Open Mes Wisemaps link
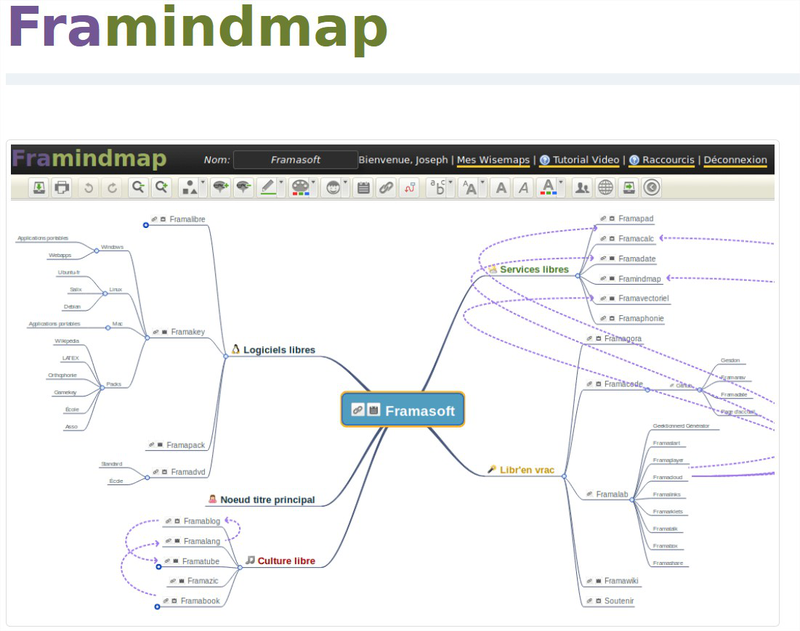The image size is (800, 631). [x=493, y=160]
